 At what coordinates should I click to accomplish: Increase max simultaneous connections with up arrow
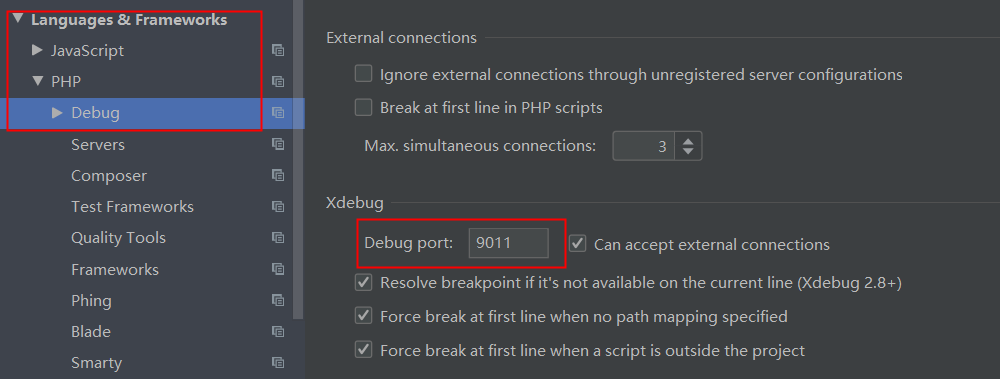pyautogui.click(x=688, y=141)
